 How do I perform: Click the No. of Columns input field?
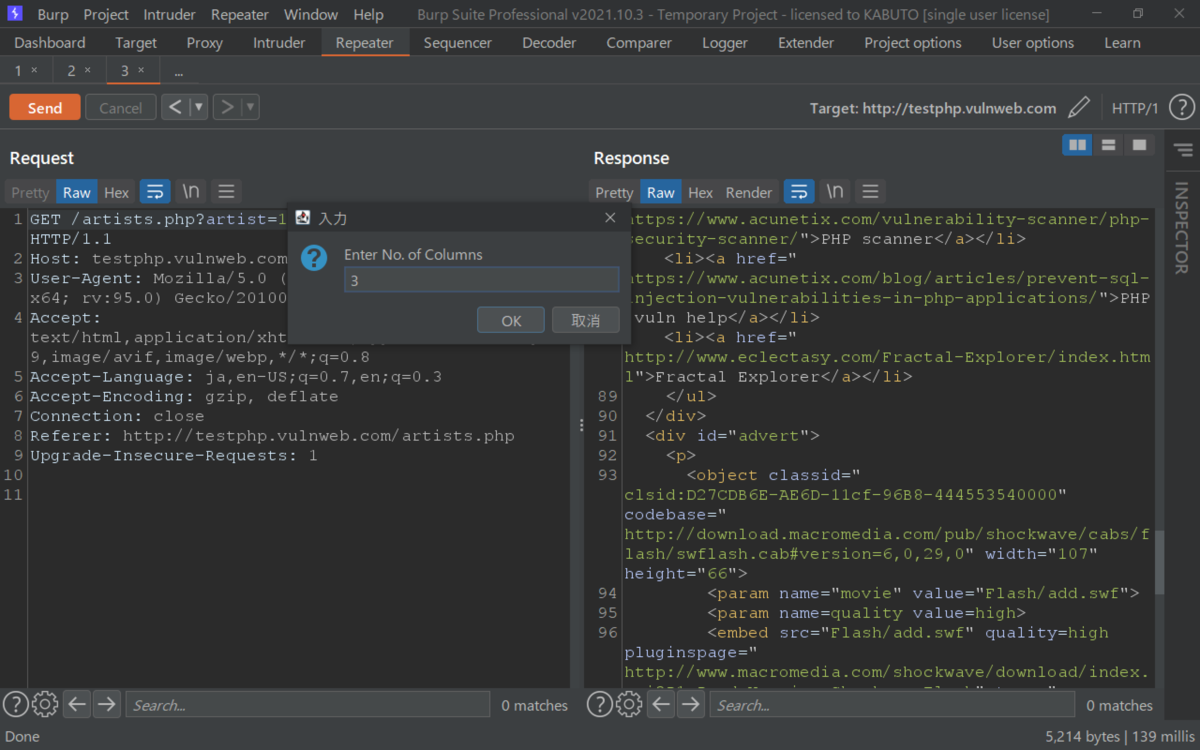click(482, 280)
